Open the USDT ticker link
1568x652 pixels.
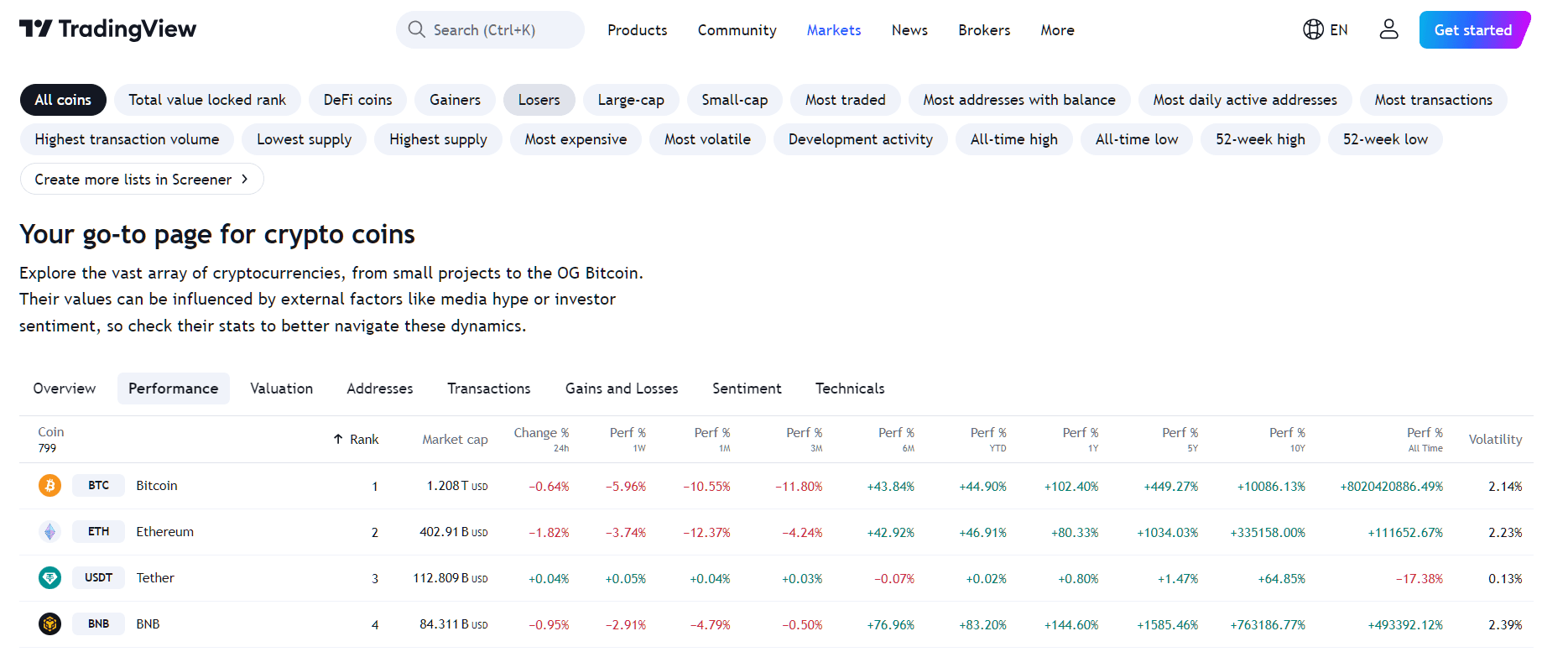click(98, 577)
